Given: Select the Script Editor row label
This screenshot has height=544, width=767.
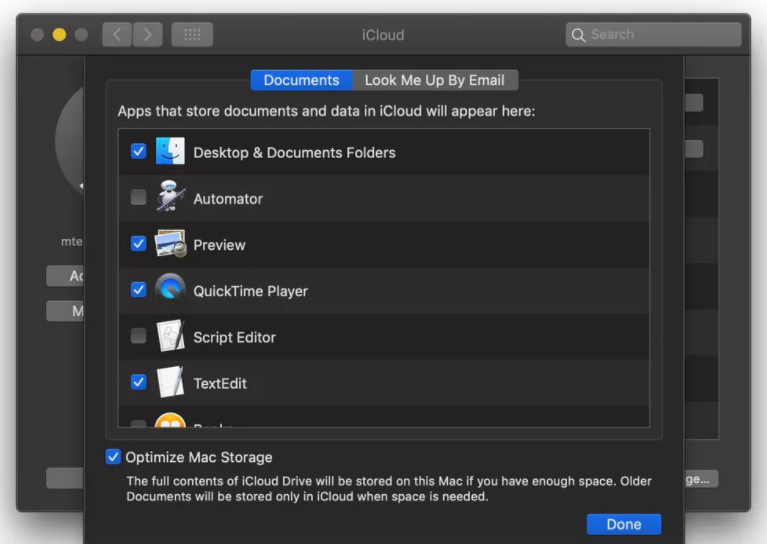Looking at the screenshot, I should point(234,338).
